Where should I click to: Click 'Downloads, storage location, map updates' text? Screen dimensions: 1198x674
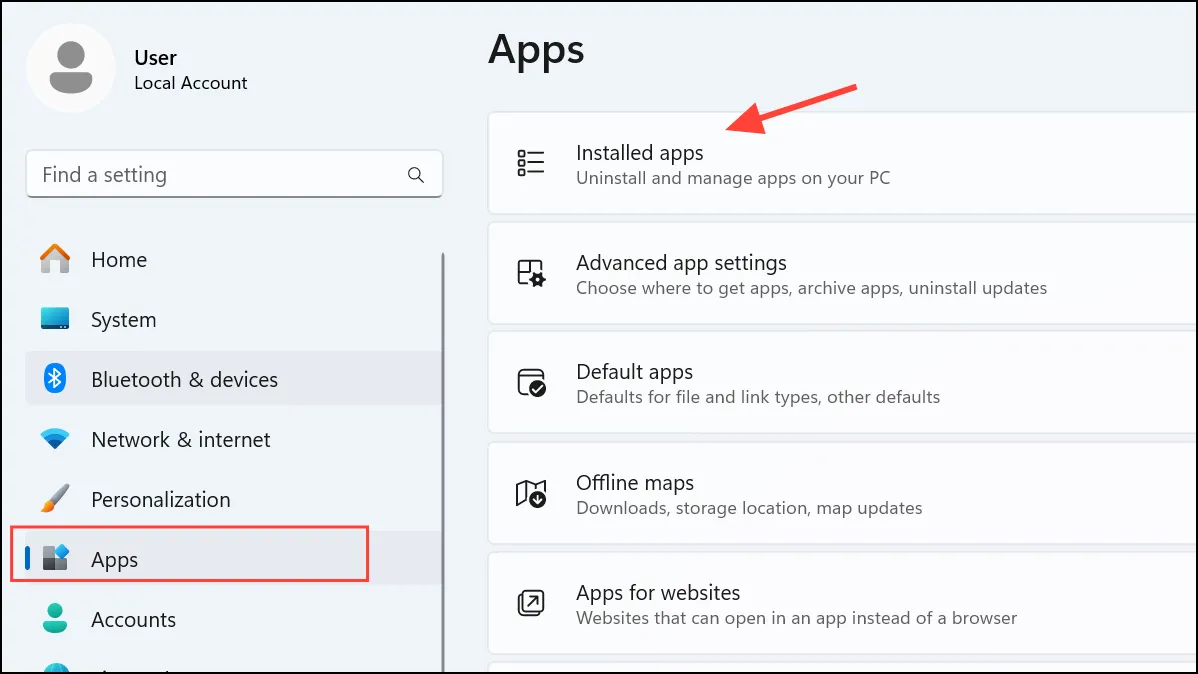(749, 508)
